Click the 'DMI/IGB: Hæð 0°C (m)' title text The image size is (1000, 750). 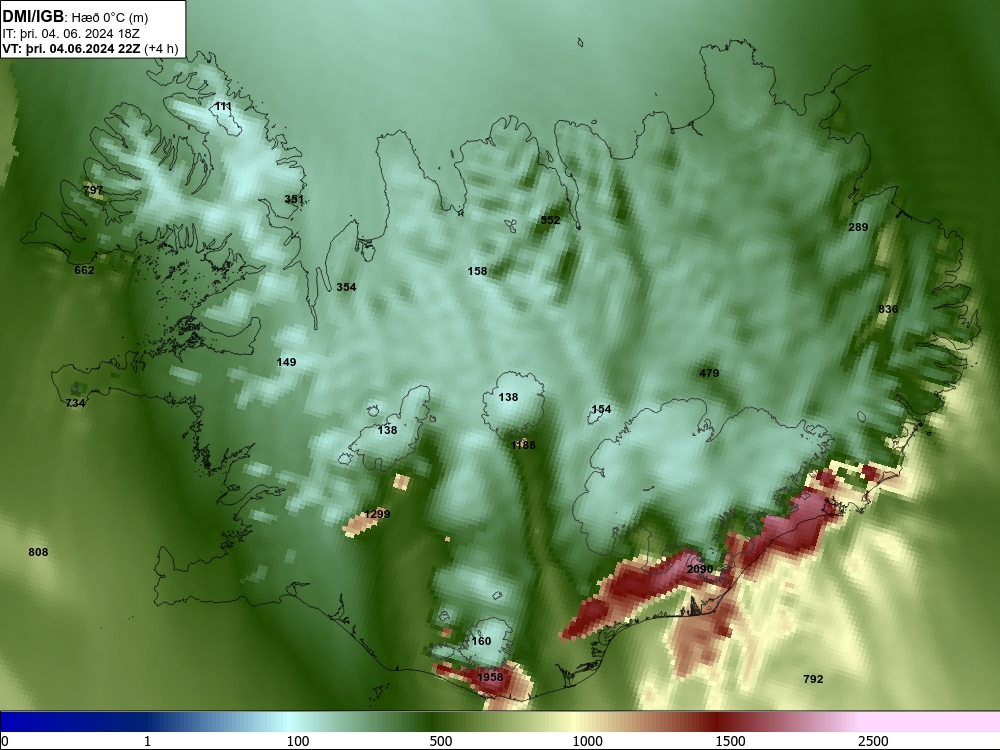[75, 17]
